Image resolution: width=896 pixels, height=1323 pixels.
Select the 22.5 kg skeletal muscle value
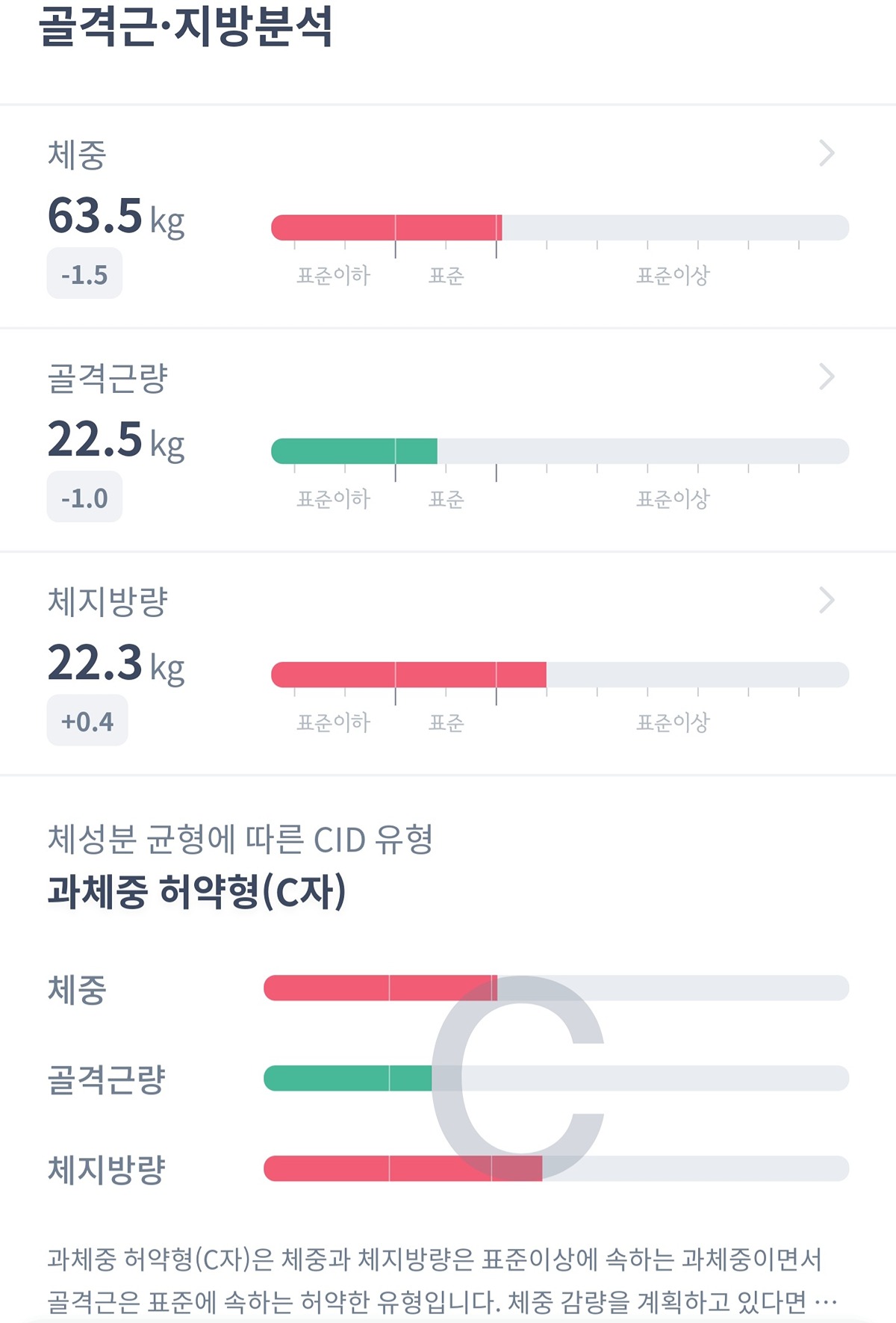click(116, 440)
